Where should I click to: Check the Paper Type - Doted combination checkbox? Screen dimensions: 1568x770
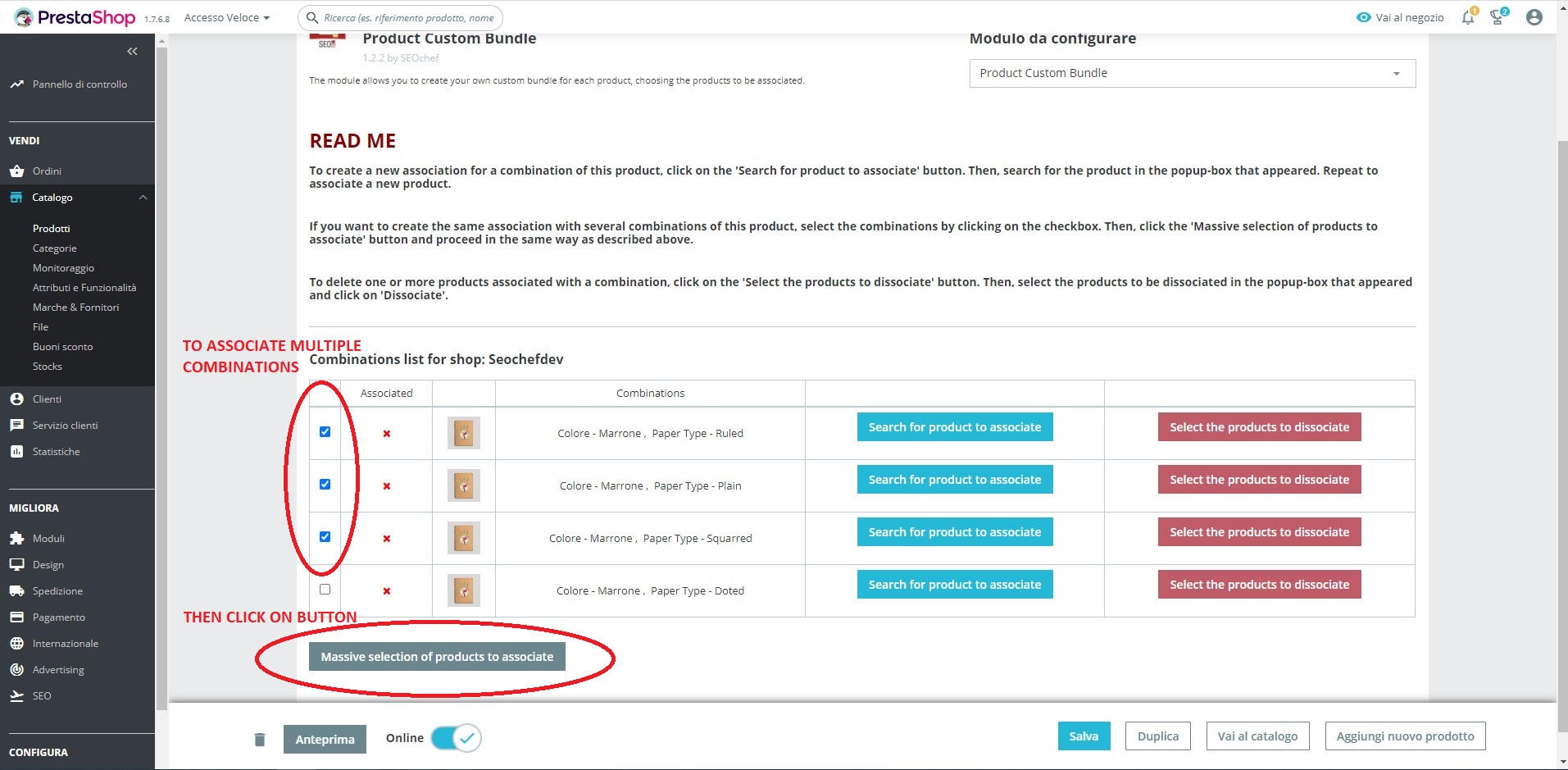(x=325, y=590)
